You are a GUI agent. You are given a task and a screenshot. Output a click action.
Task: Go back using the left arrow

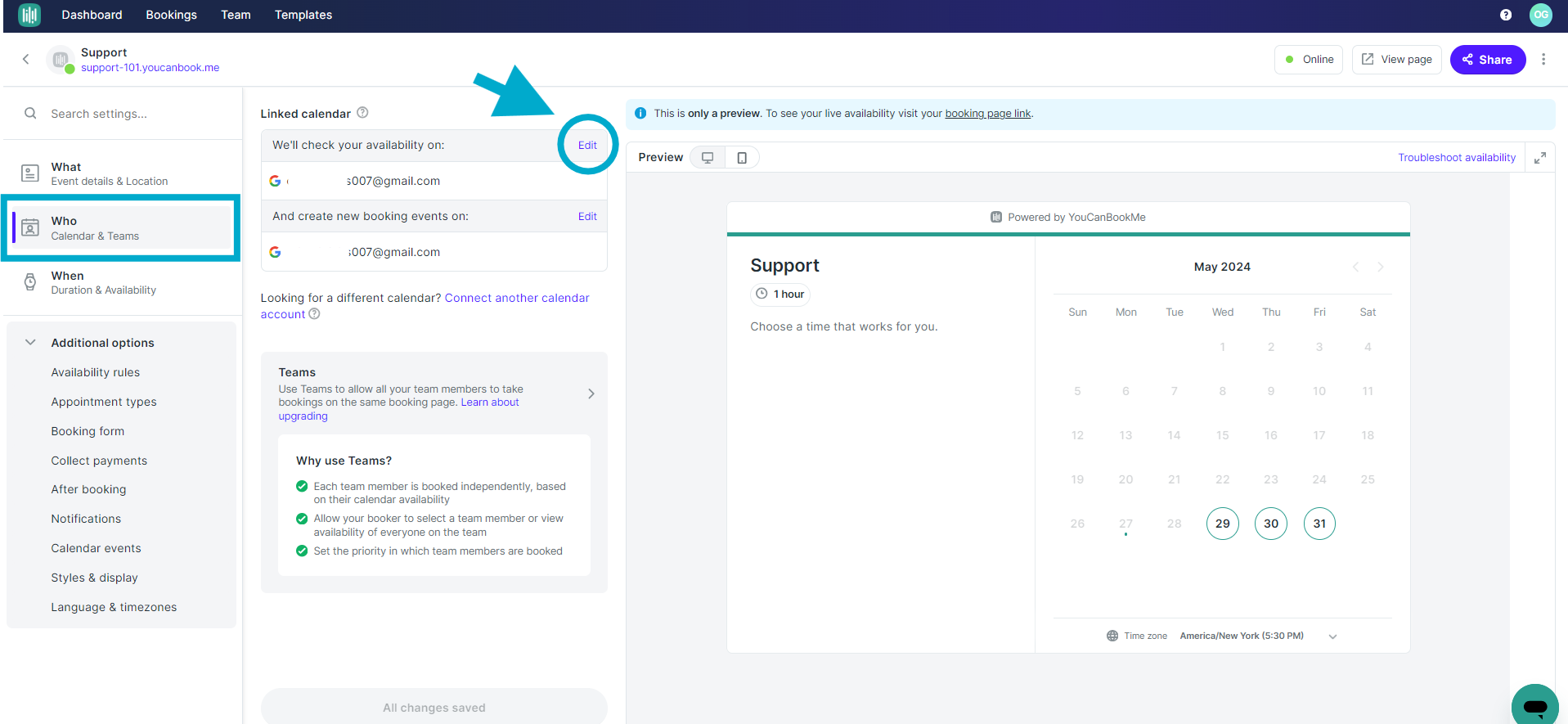coord(26,59)
